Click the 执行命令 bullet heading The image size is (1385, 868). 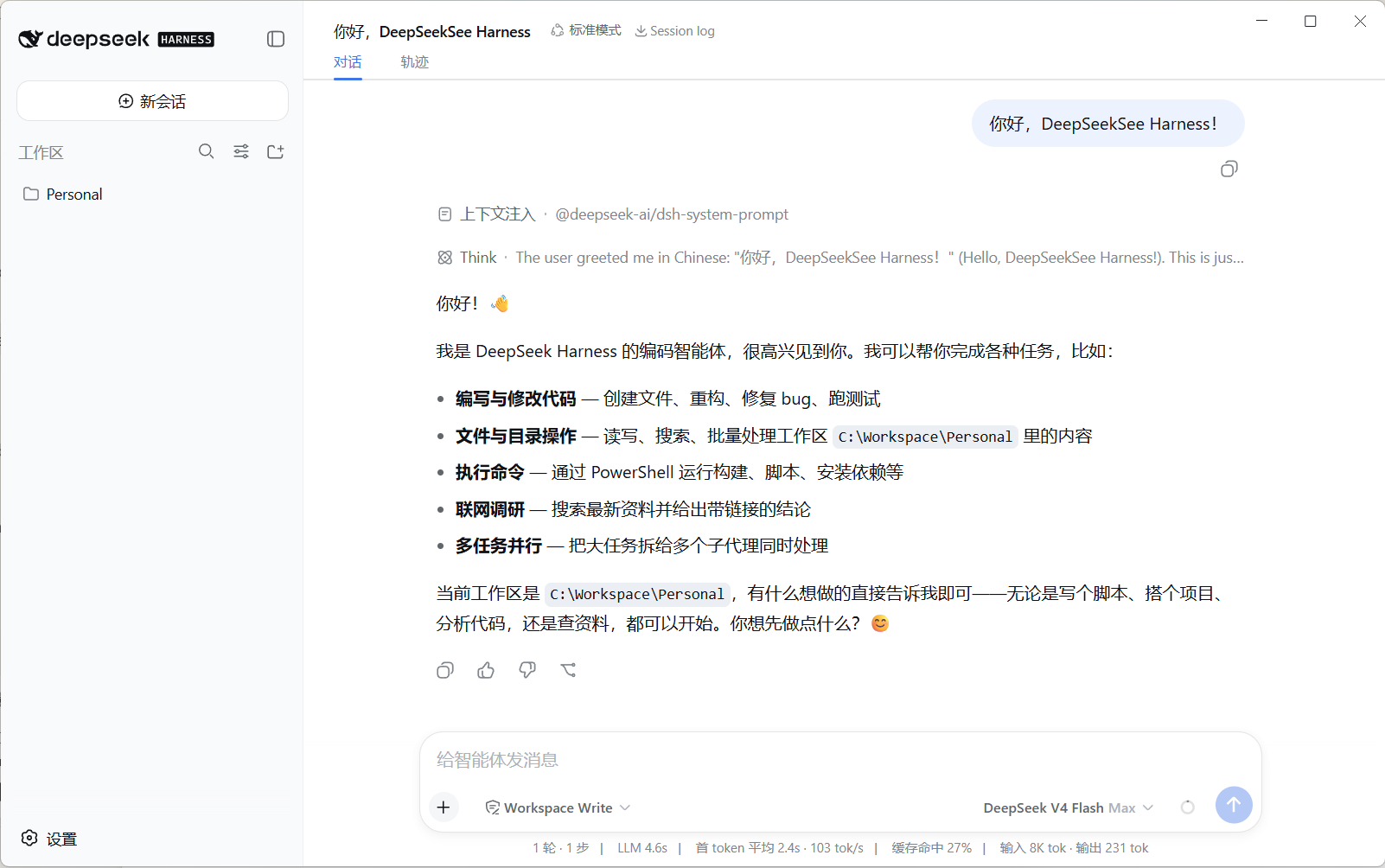(x=490, y=472)
